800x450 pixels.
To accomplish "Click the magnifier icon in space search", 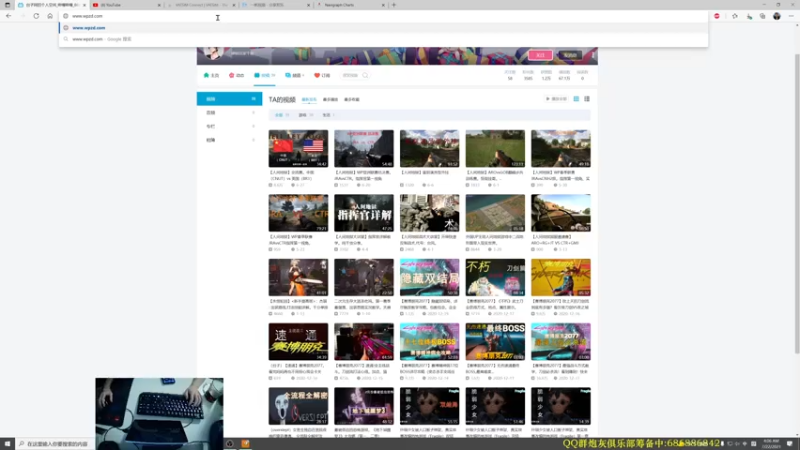I will [x=365, y=75].
